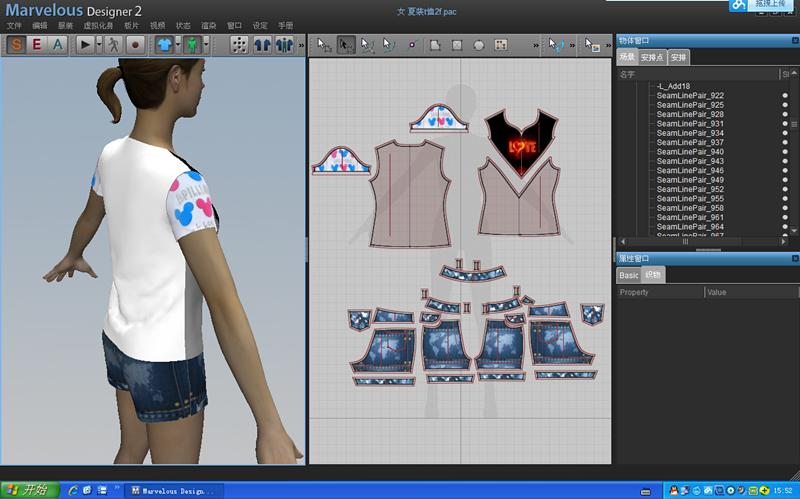Select the circle pattern tool icon
Image resolution: width=800 pixels, height=499 pixels.
[x=479, y=45]
